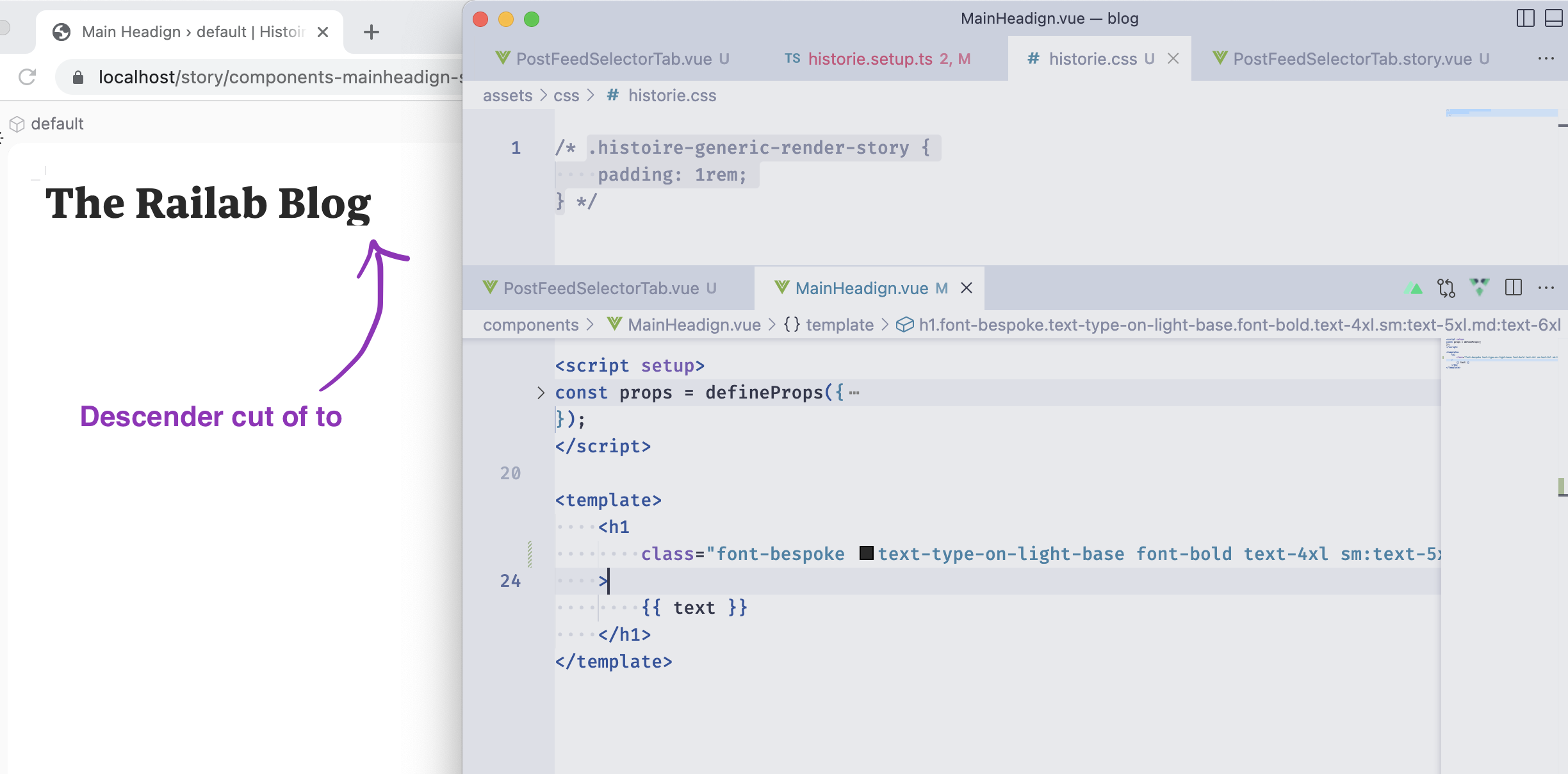Click the Vue/Volar toolbar icon
Image resolution: width=1568 pixels, height=774 pixels.
[x=1480, y=287]
